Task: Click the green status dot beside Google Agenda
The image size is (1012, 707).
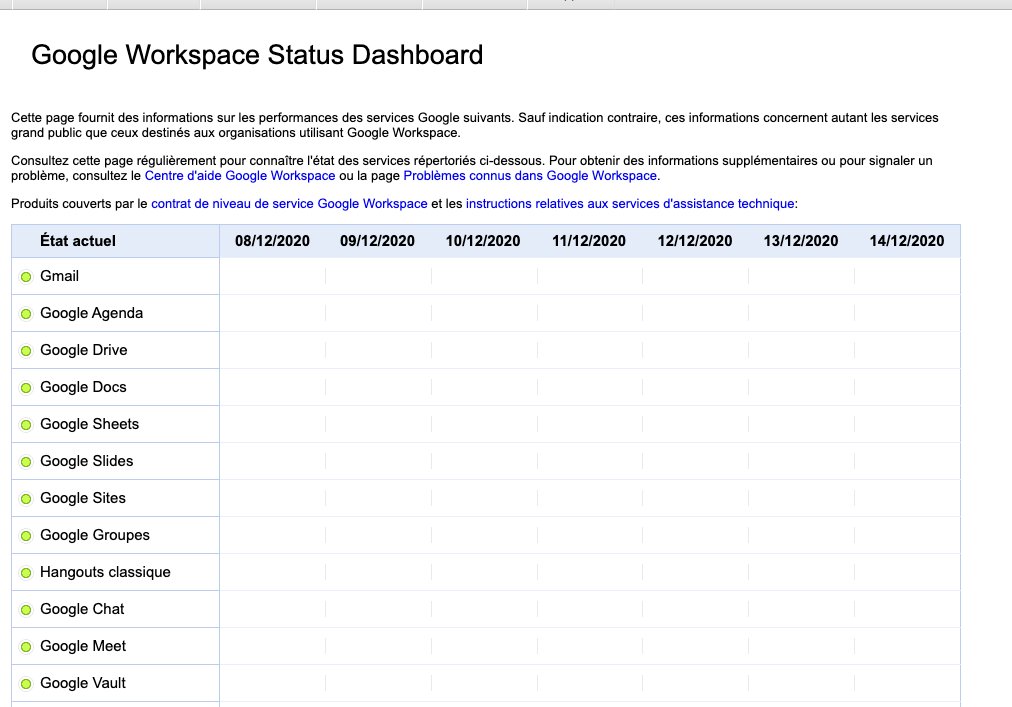Action: pos(26,314)
